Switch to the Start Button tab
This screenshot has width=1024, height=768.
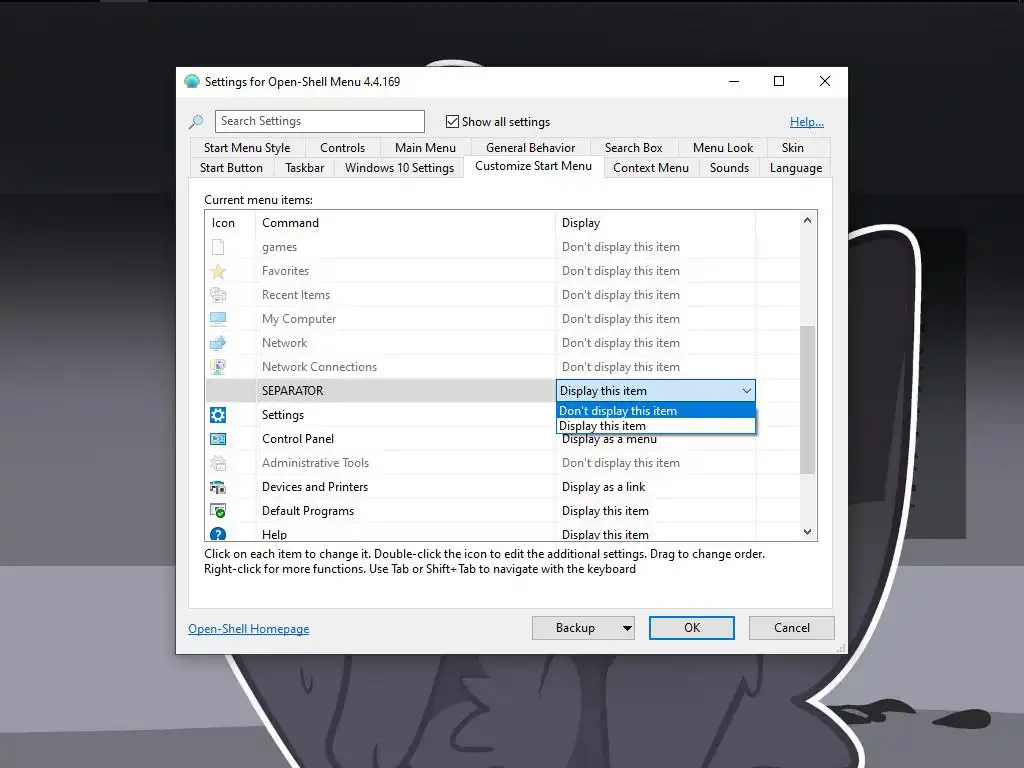tap(231, 168)
